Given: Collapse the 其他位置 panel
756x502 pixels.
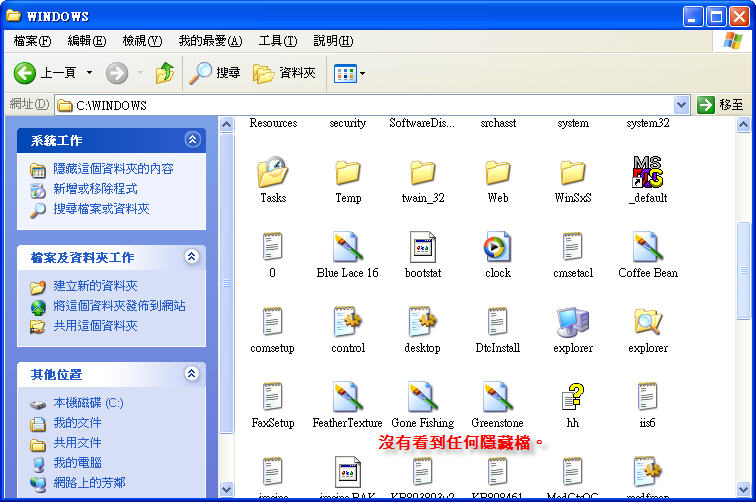Looking at the screenshot, I should (x=192, y=373).
